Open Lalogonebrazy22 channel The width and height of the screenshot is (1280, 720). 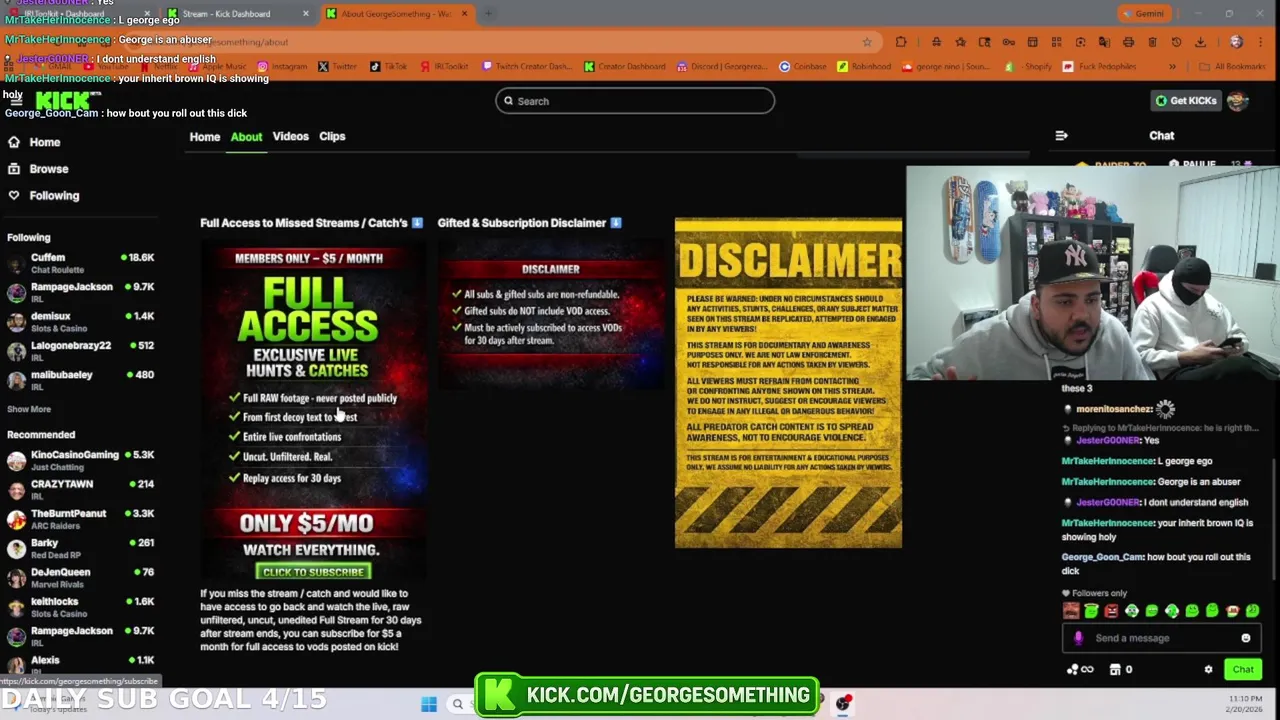81,351
